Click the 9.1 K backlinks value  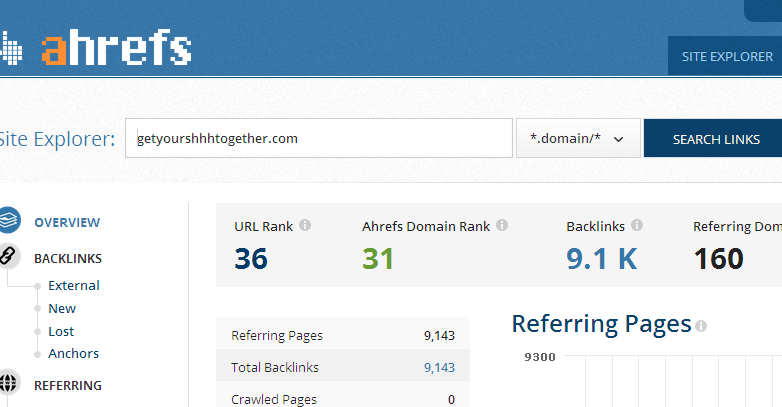point(601,258)
